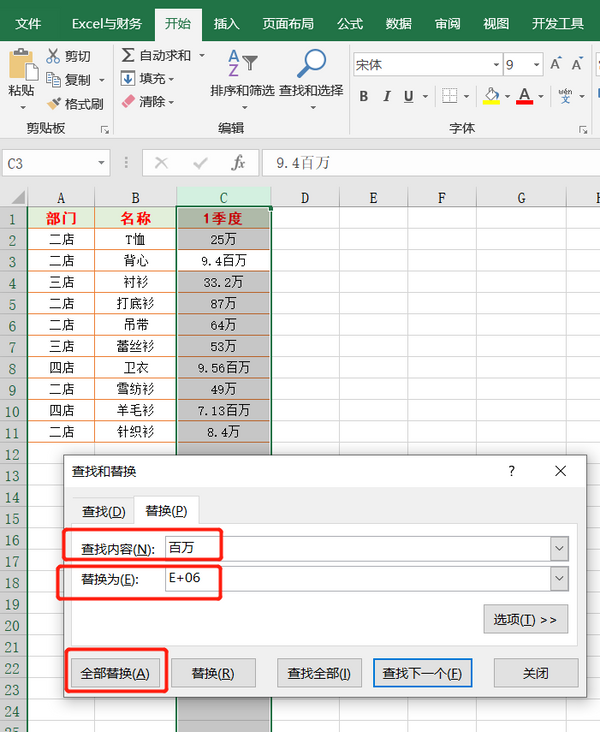The height and width of the screenshot is (732, 600).
Task: Switch to the 审阅 Review tab
Action: pos(447,23)
